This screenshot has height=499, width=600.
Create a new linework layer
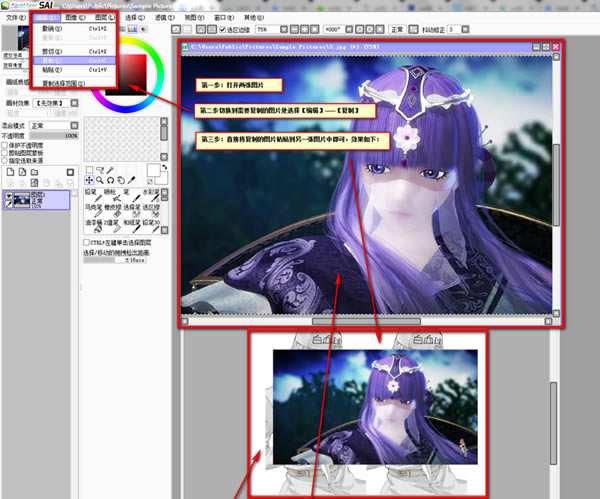coord(23,172)
